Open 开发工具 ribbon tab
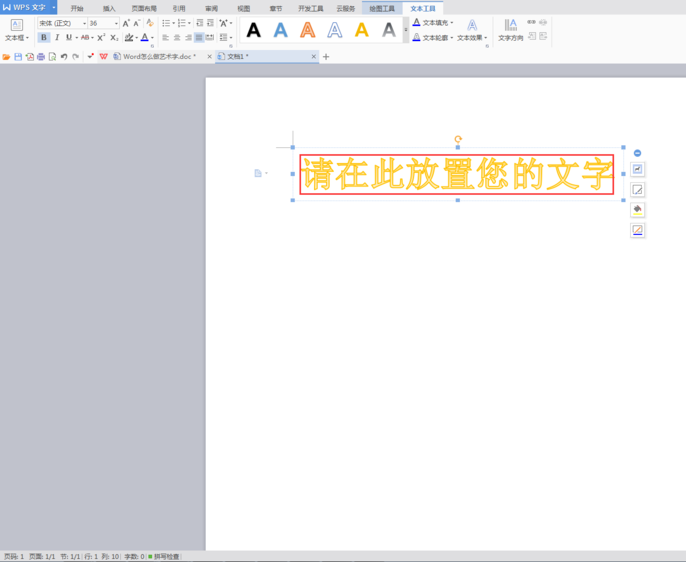This screenshot has width=686, height=562. [x=311, y=8]
